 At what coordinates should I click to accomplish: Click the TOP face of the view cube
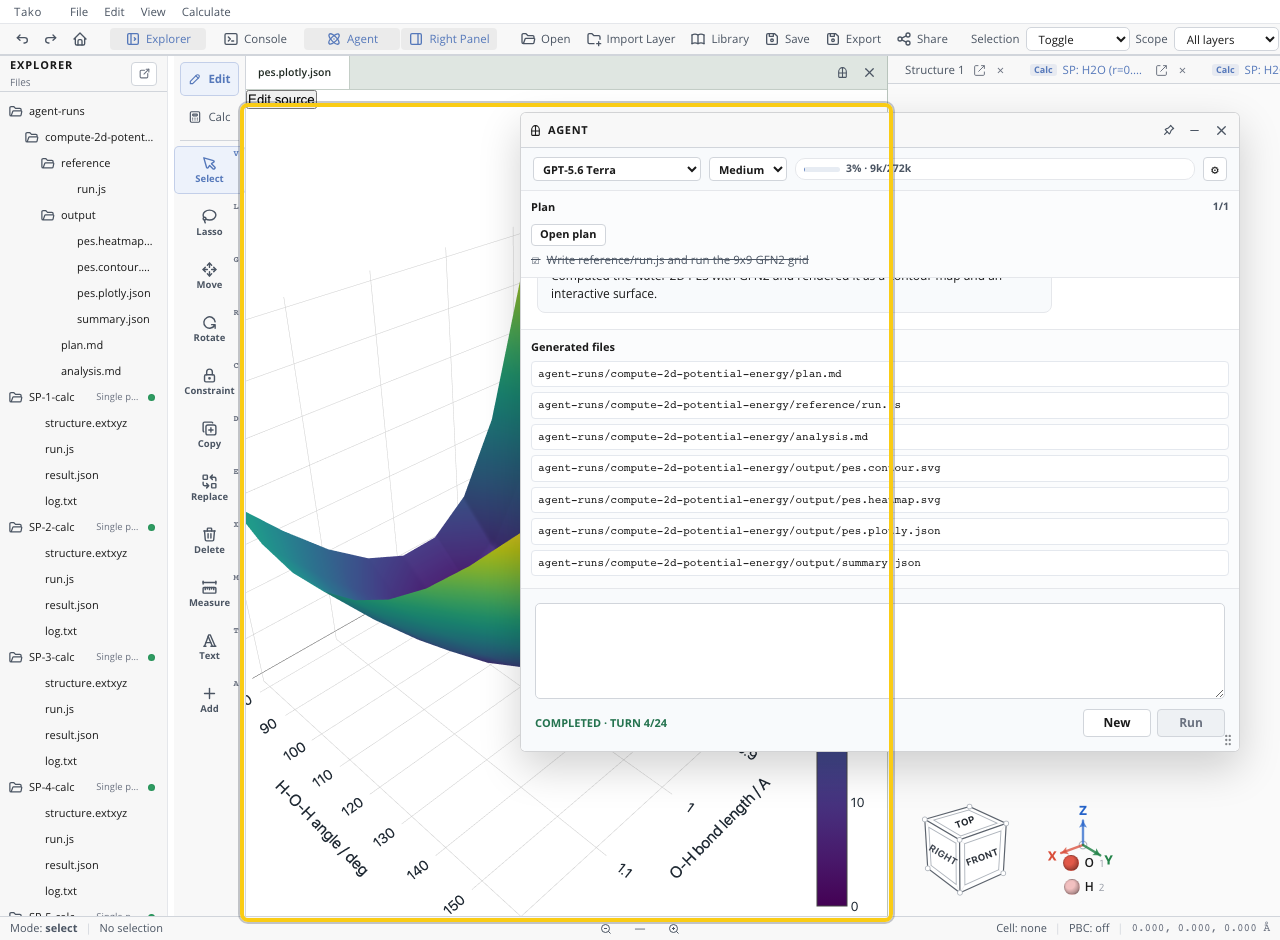(x=964, y=822)
